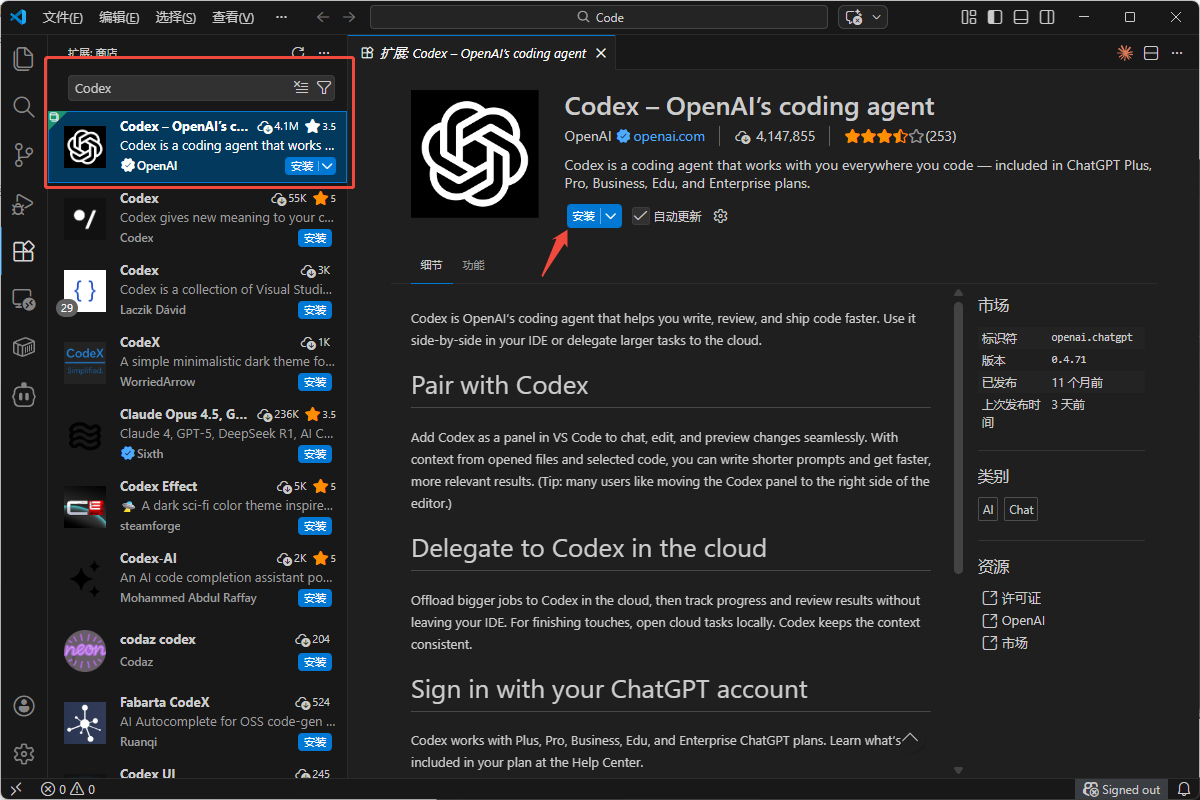The width and height of the screenshot is (1200, 800).
Task: Open the Explorer view in activity bar
Action: 24,58
